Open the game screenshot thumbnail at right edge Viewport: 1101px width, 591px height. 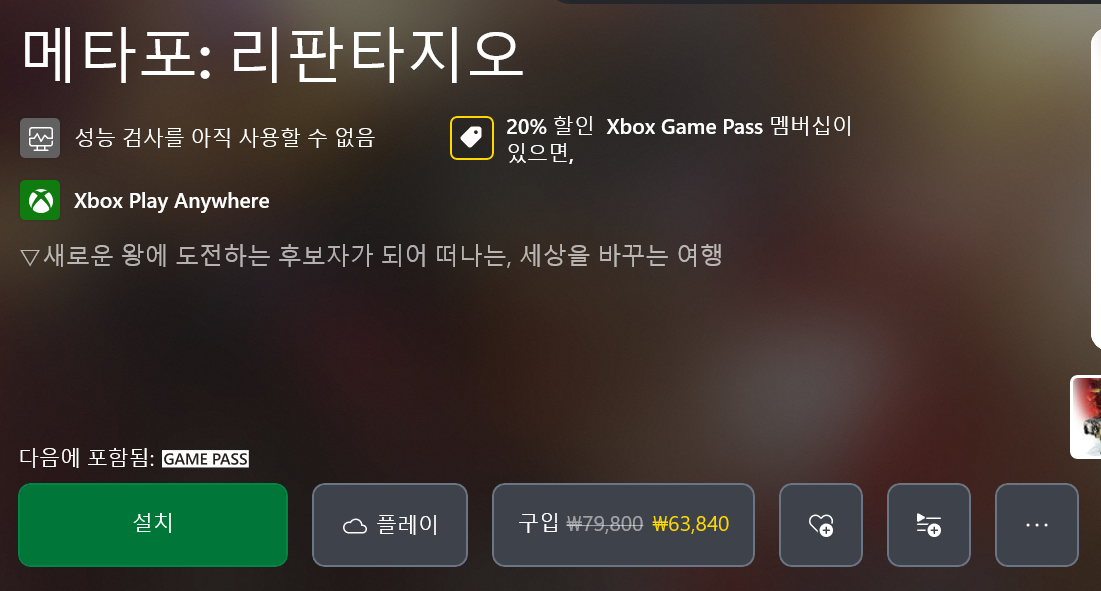pyautogui.click(x=1086, y=417)
